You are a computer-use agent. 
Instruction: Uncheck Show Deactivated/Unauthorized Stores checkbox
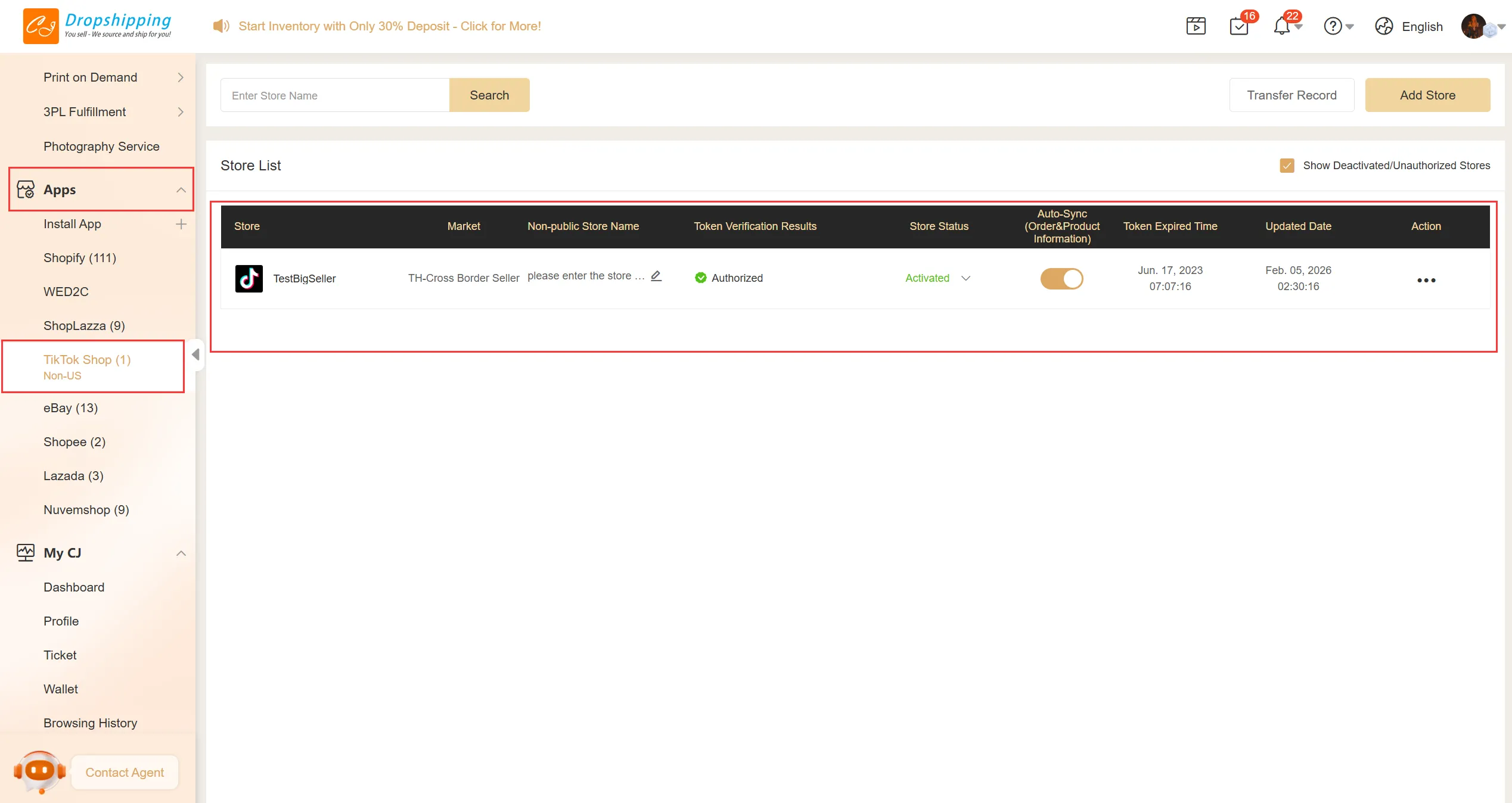pyautogui.click(x=1287, y=166)
